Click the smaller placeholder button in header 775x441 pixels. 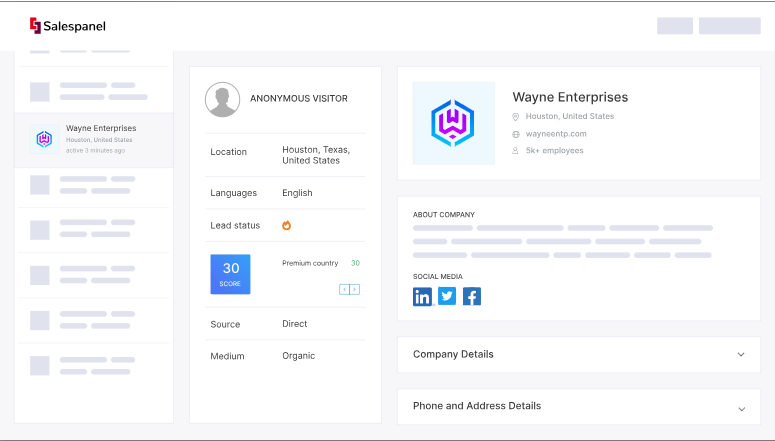click(x=675, y=26)
